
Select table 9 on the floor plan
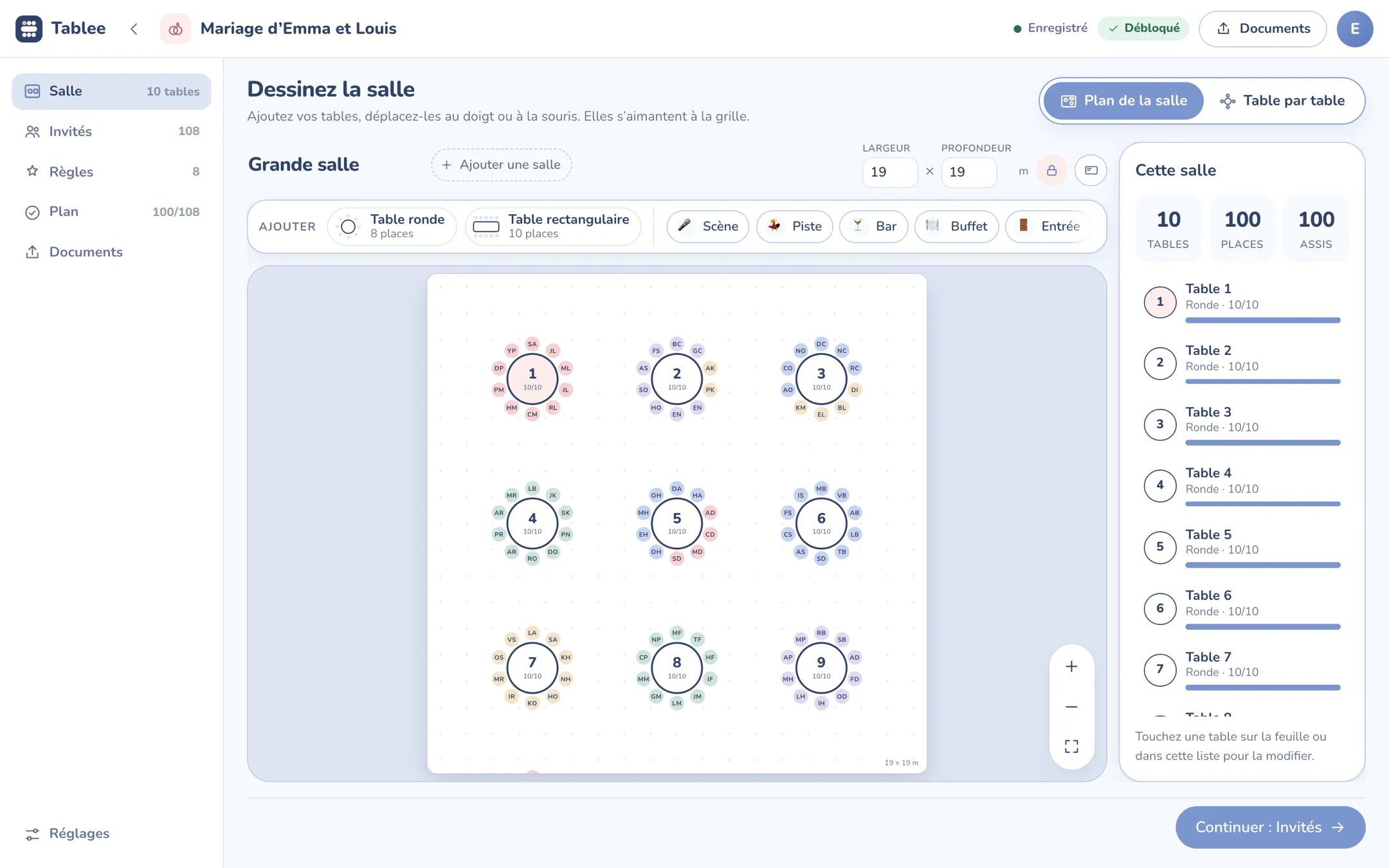click(x=821, y=668)
